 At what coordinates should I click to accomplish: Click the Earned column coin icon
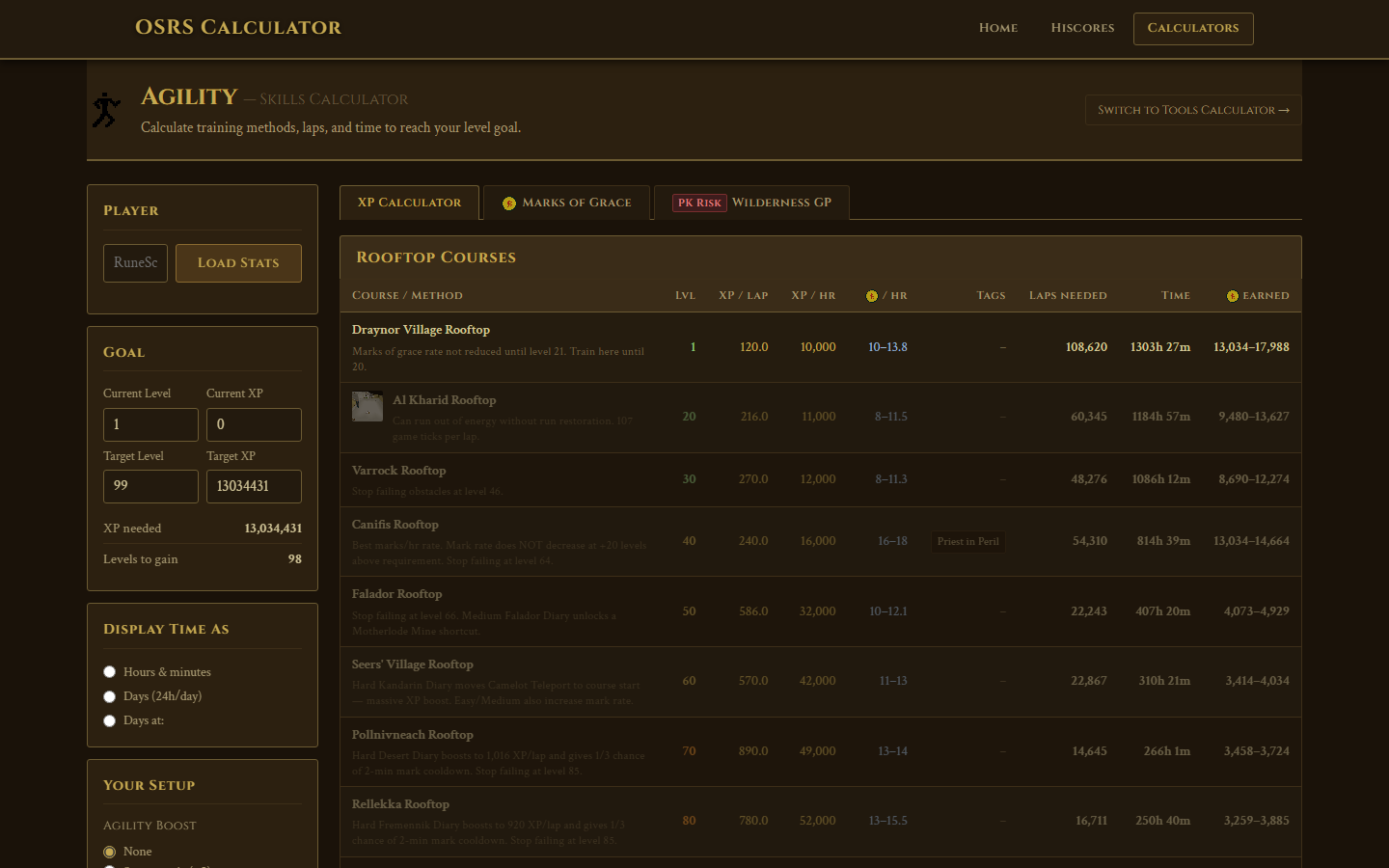(x=1233, y=296)
